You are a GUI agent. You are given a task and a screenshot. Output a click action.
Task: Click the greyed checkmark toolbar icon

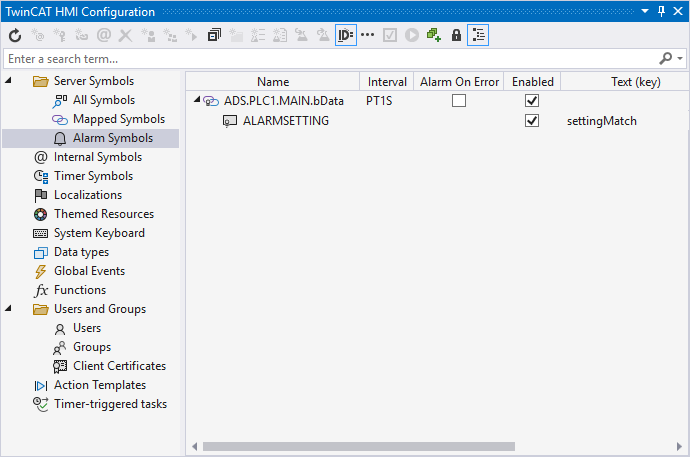390,35
